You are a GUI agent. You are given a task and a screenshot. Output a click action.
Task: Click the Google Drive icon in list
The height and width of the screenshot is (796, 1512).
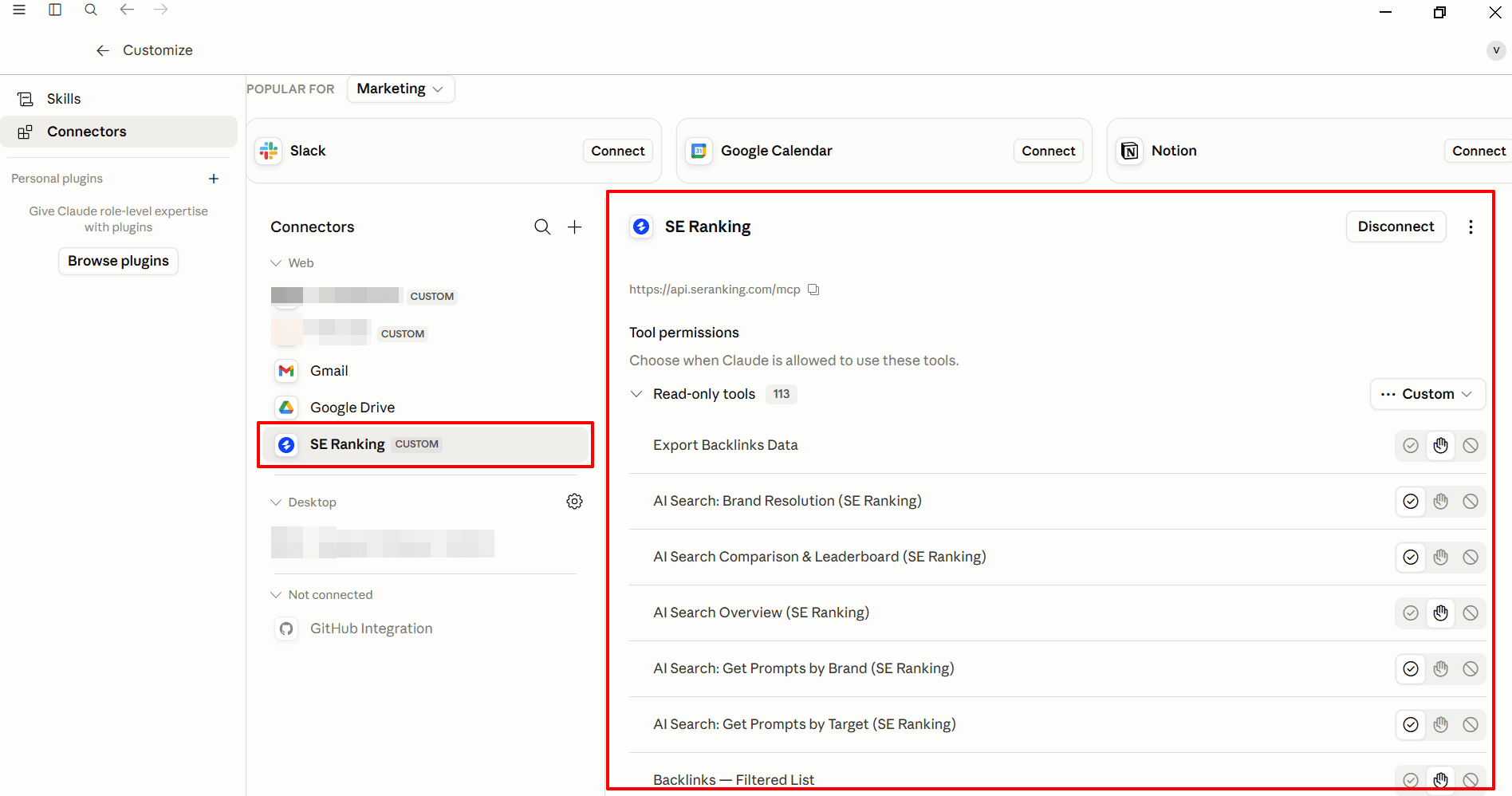tap(286, 408)
